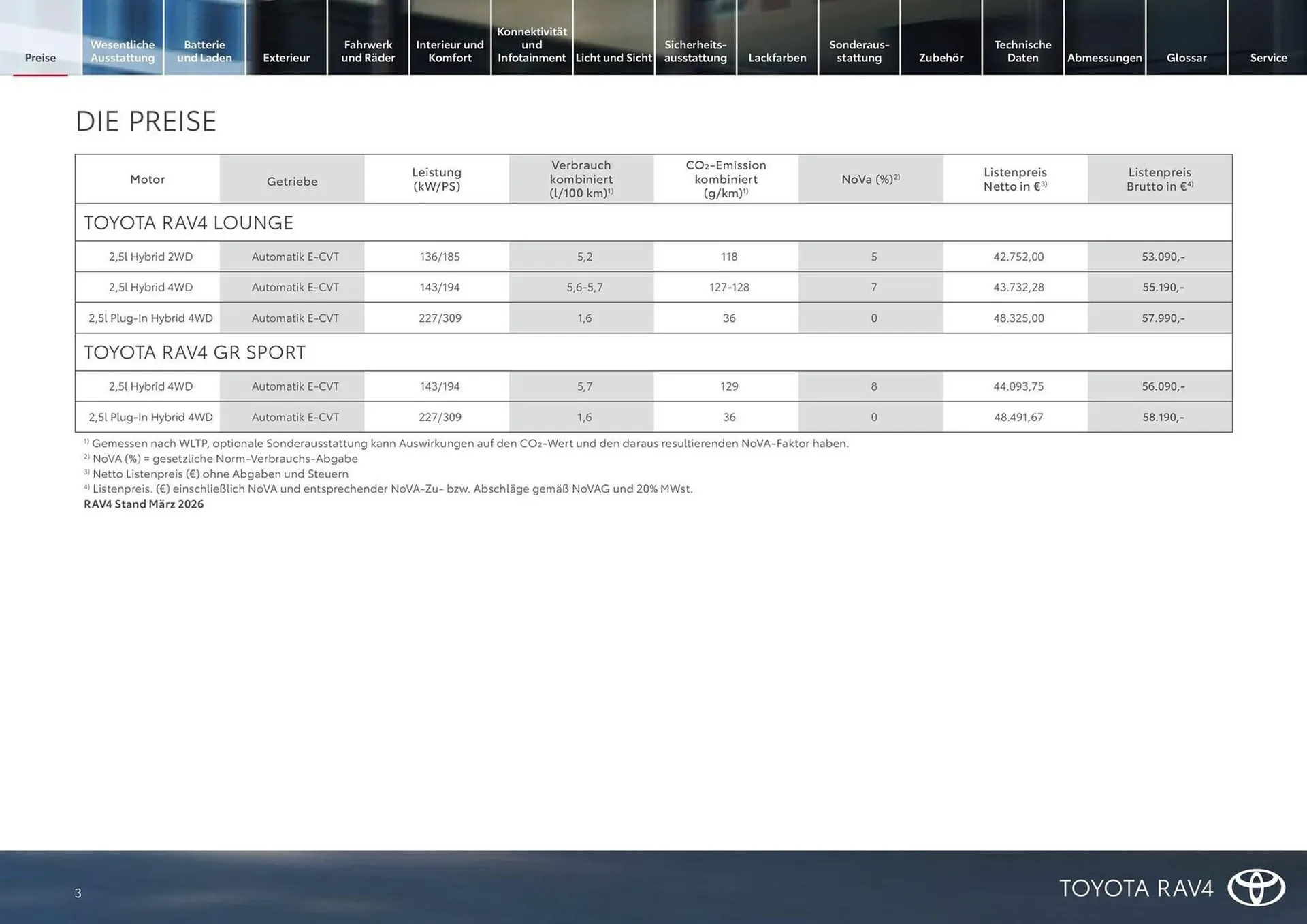Open Sicherheitsausstattung tab
This screenshot has width=1307, height=924.
tap(695, 51)
